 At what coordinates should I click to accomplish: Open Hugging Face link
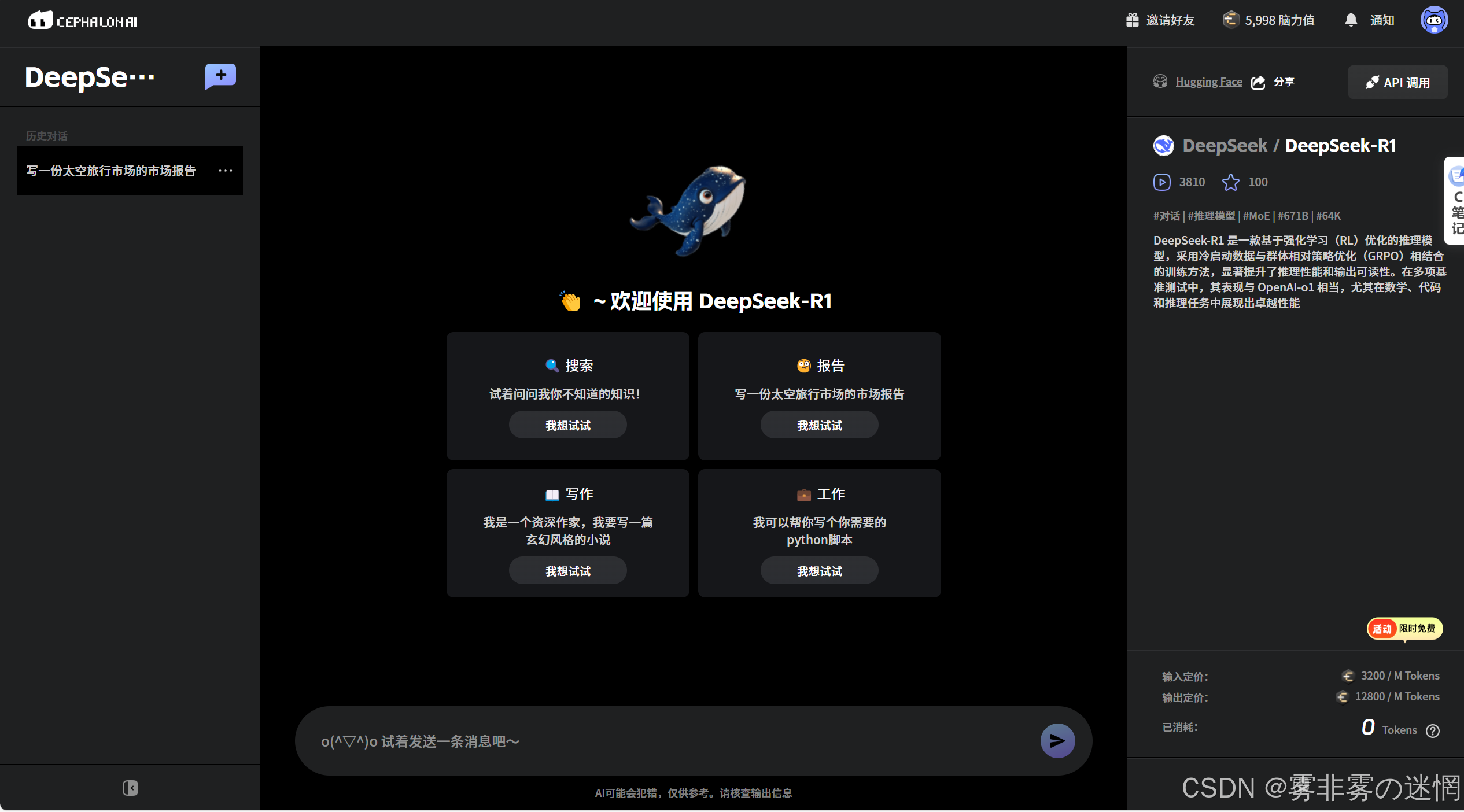(x=1208, y=82)
